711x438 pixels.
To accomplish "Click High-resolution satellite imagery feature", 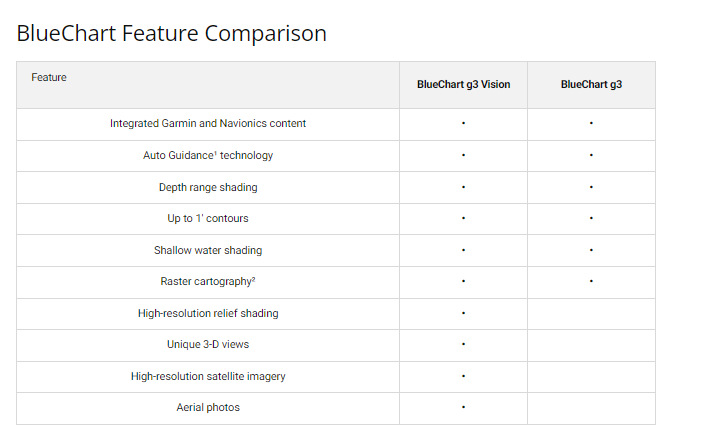I will [208, 376].
